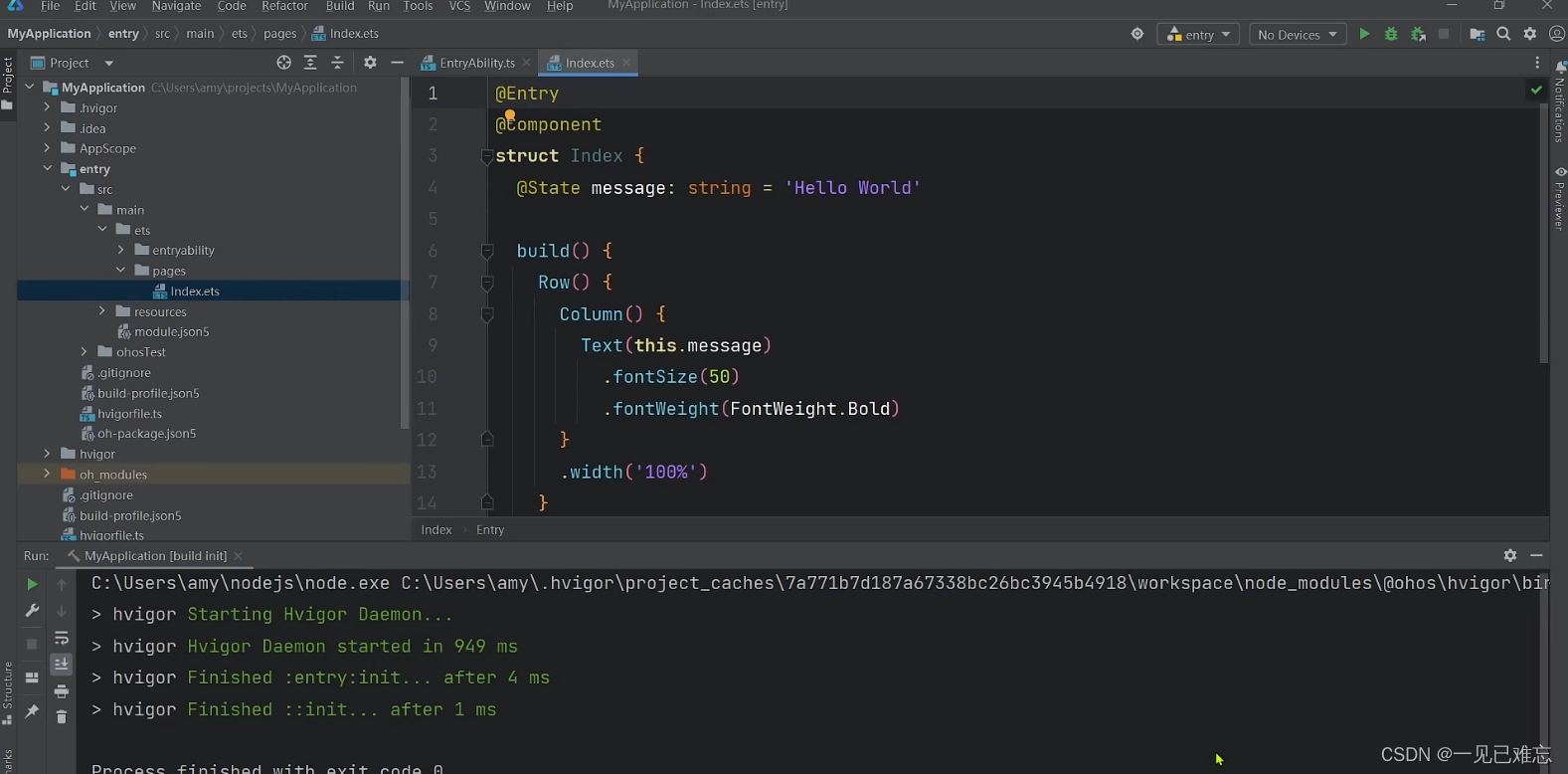Open IDE settings gear in top toolbar

coord(1530,34)
